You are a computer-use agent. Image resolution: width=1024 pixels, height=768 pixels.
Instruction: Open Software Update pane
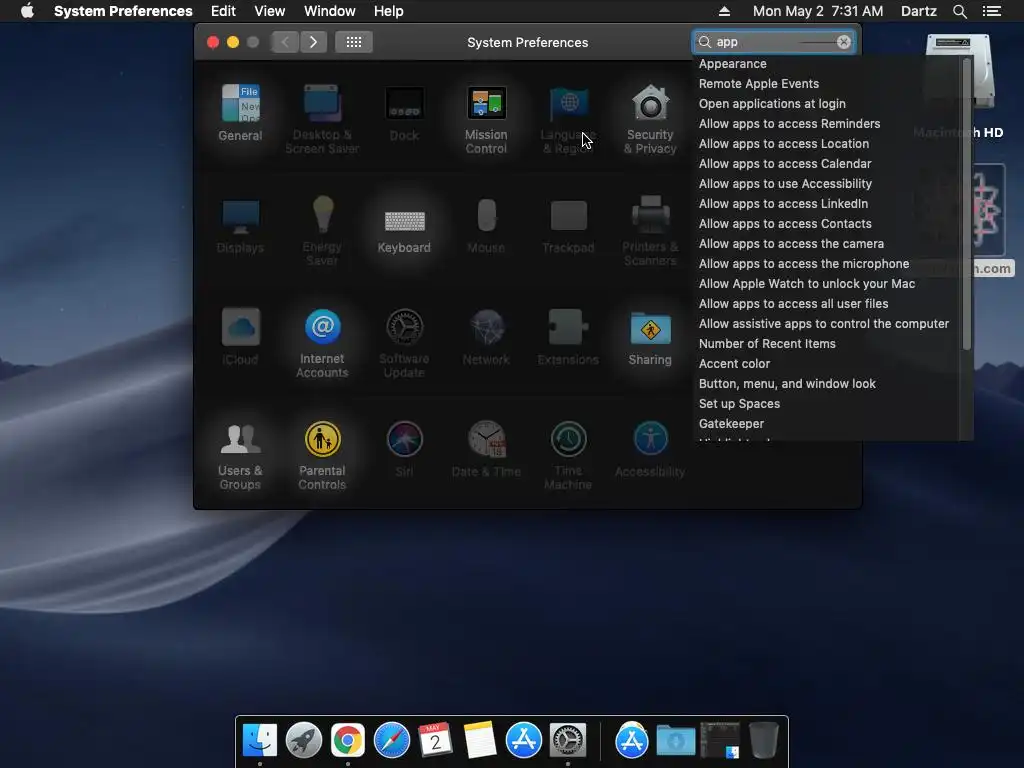[x=404, y=344]
